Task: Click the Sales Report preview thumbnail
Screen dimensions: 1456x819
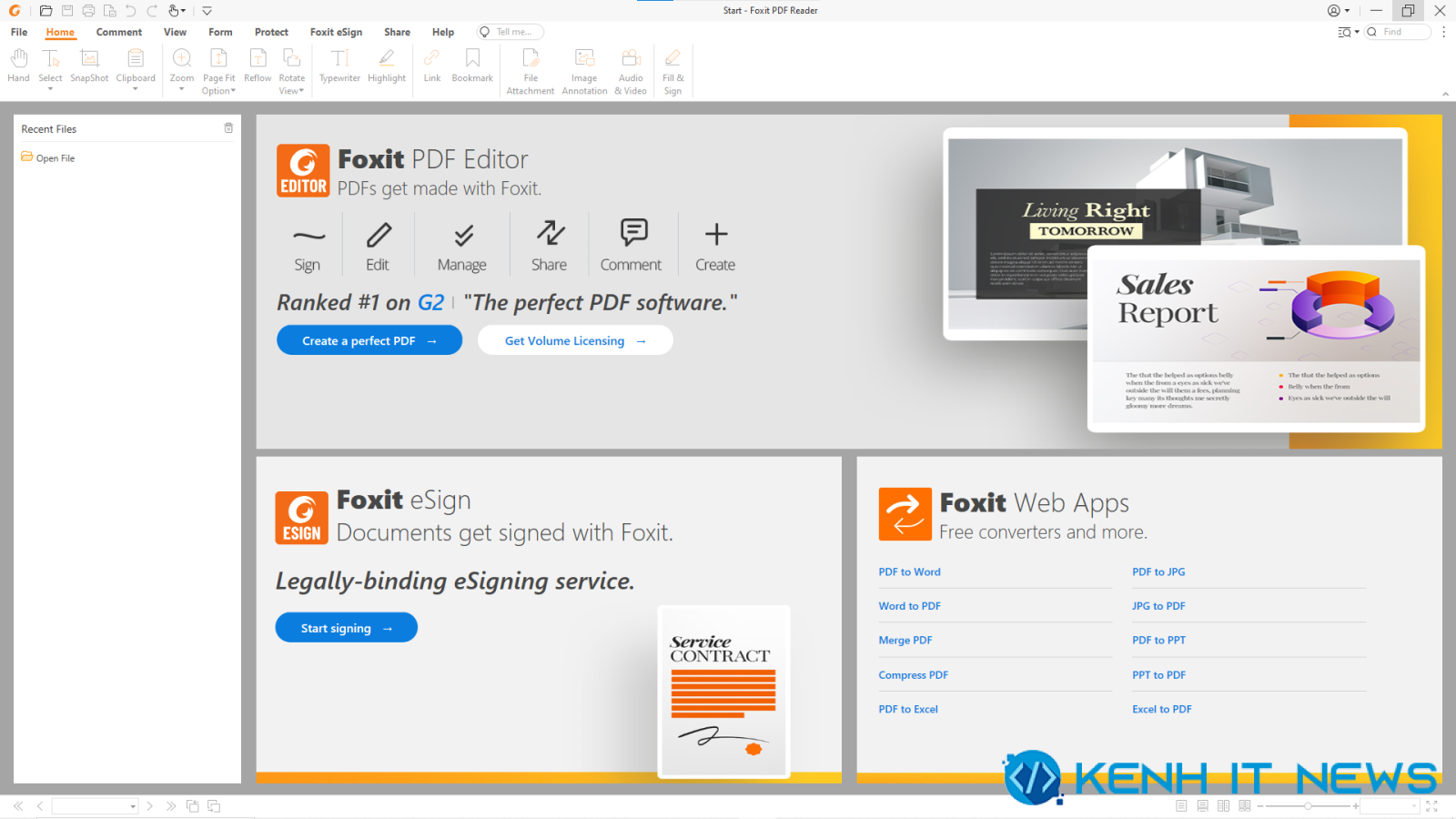Action: 1256,339
